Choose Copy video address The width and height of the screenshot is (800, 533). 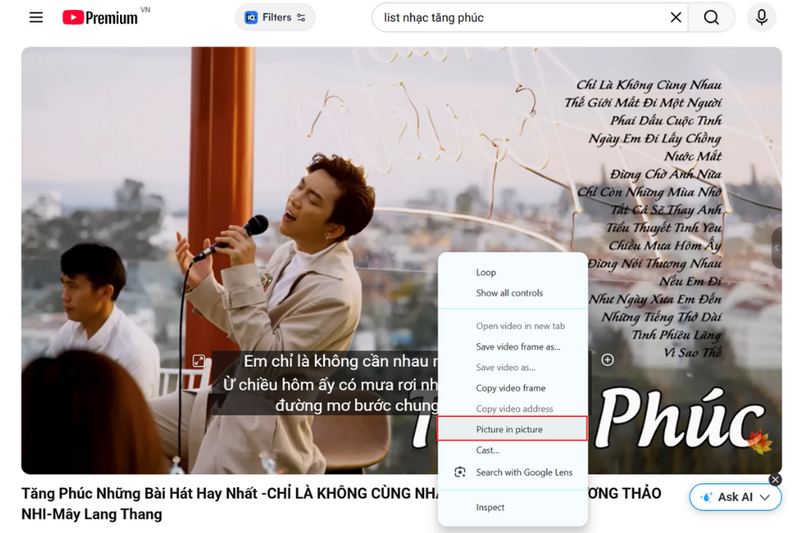click(x=512, y=409)
